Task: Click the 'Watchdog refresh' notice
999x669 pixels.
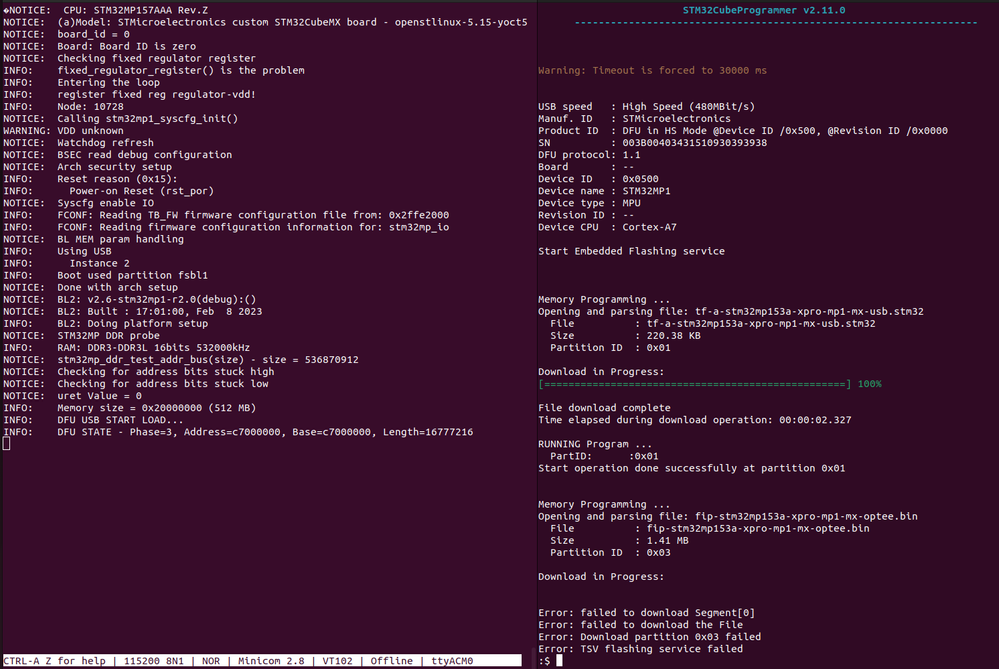Action: coord(78,143)
